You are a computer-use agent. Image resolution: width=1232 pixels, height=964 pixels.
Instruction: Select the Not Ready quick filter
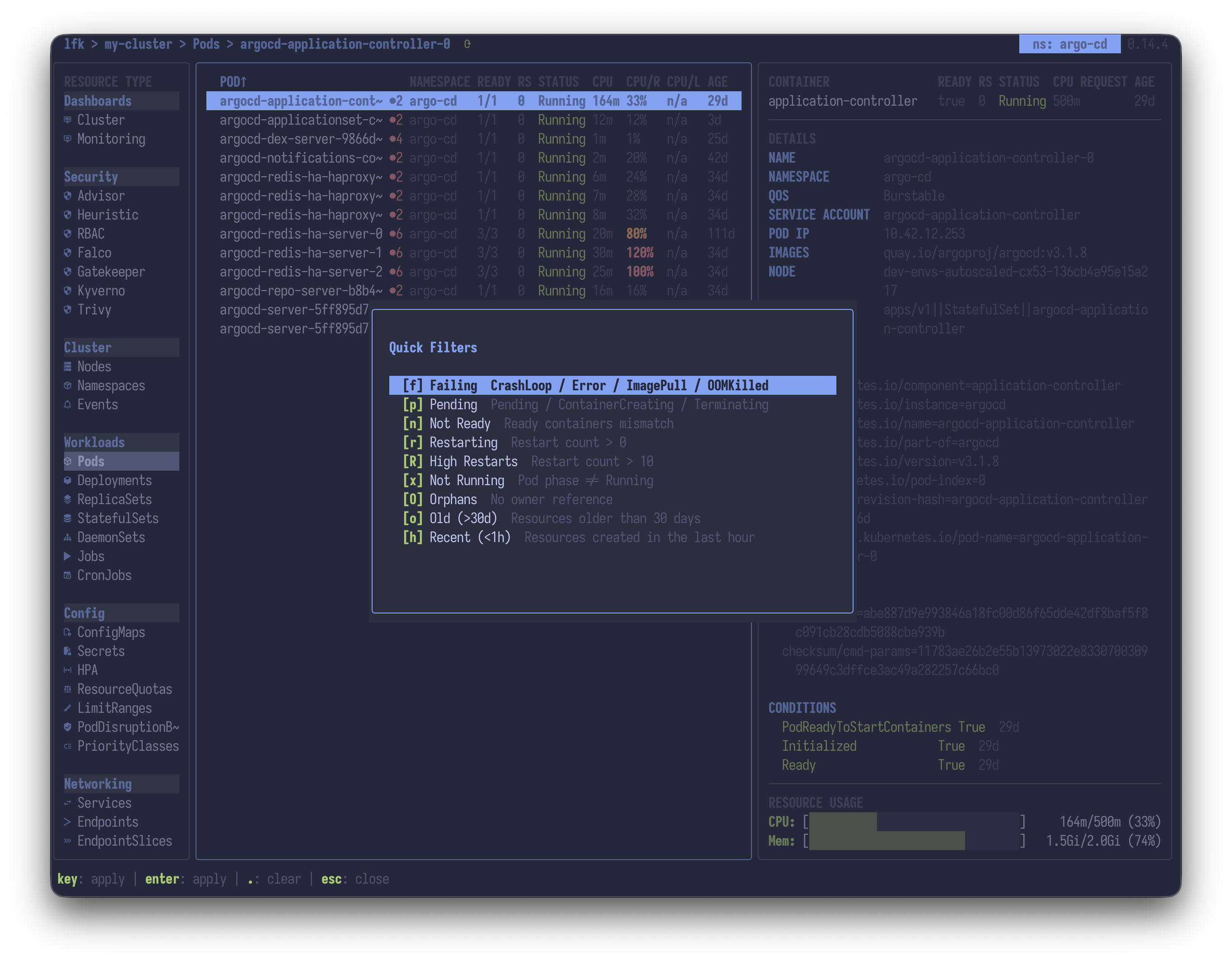[612, 423]
